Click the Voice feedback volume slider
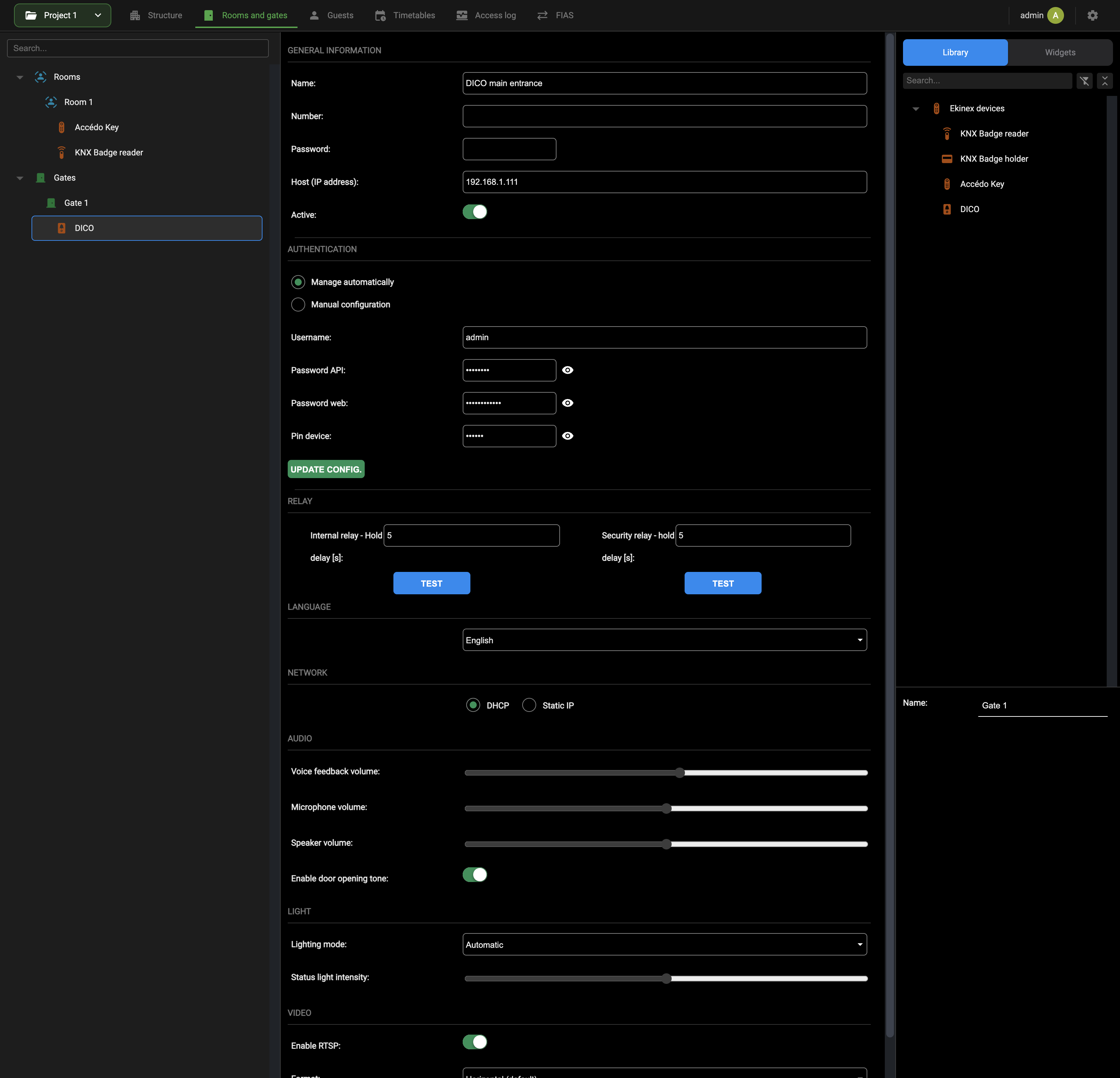 pyautogui.click(x=666, y=773)
